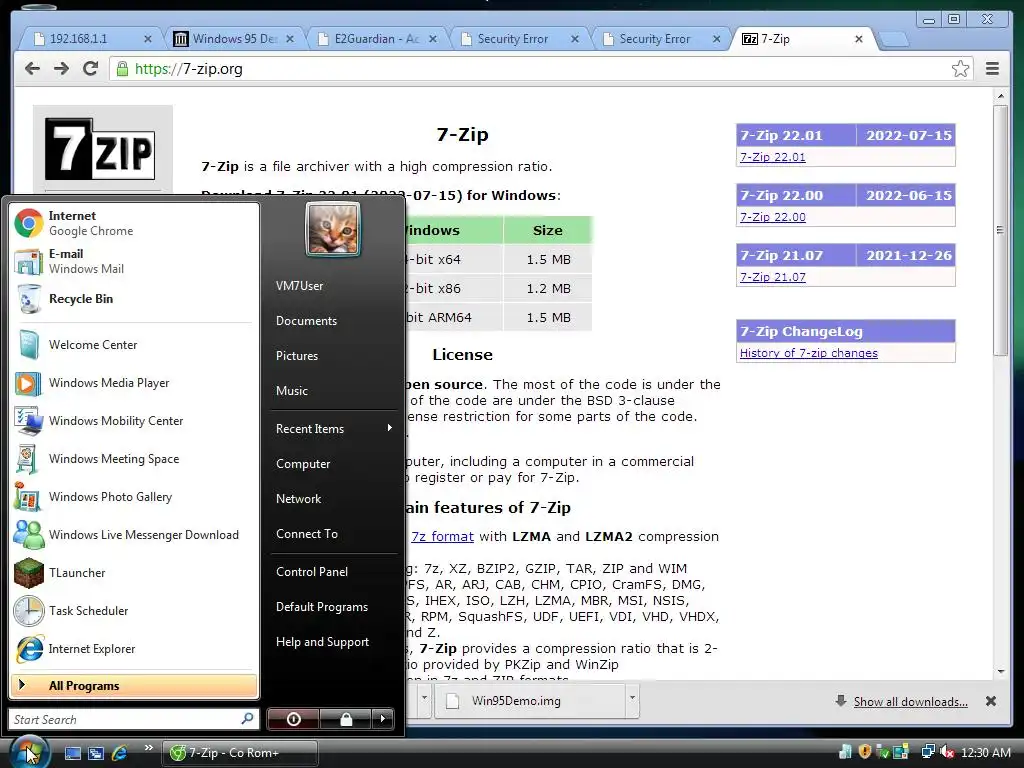This screenshot has height=768, width=1024.
Task: Switch to first Security Error tab
Action: tap(518, 39)
